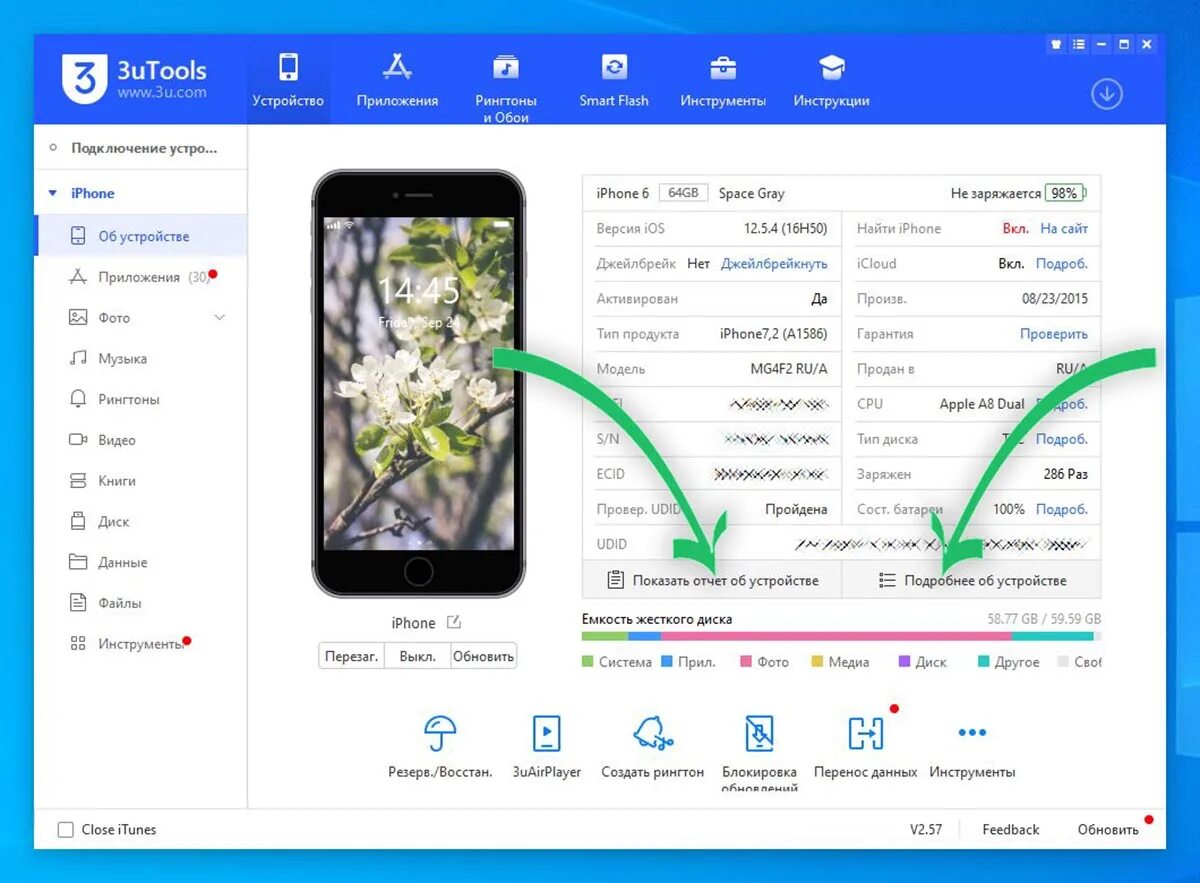Click the pink Фото legend swatch

(746, 662)
